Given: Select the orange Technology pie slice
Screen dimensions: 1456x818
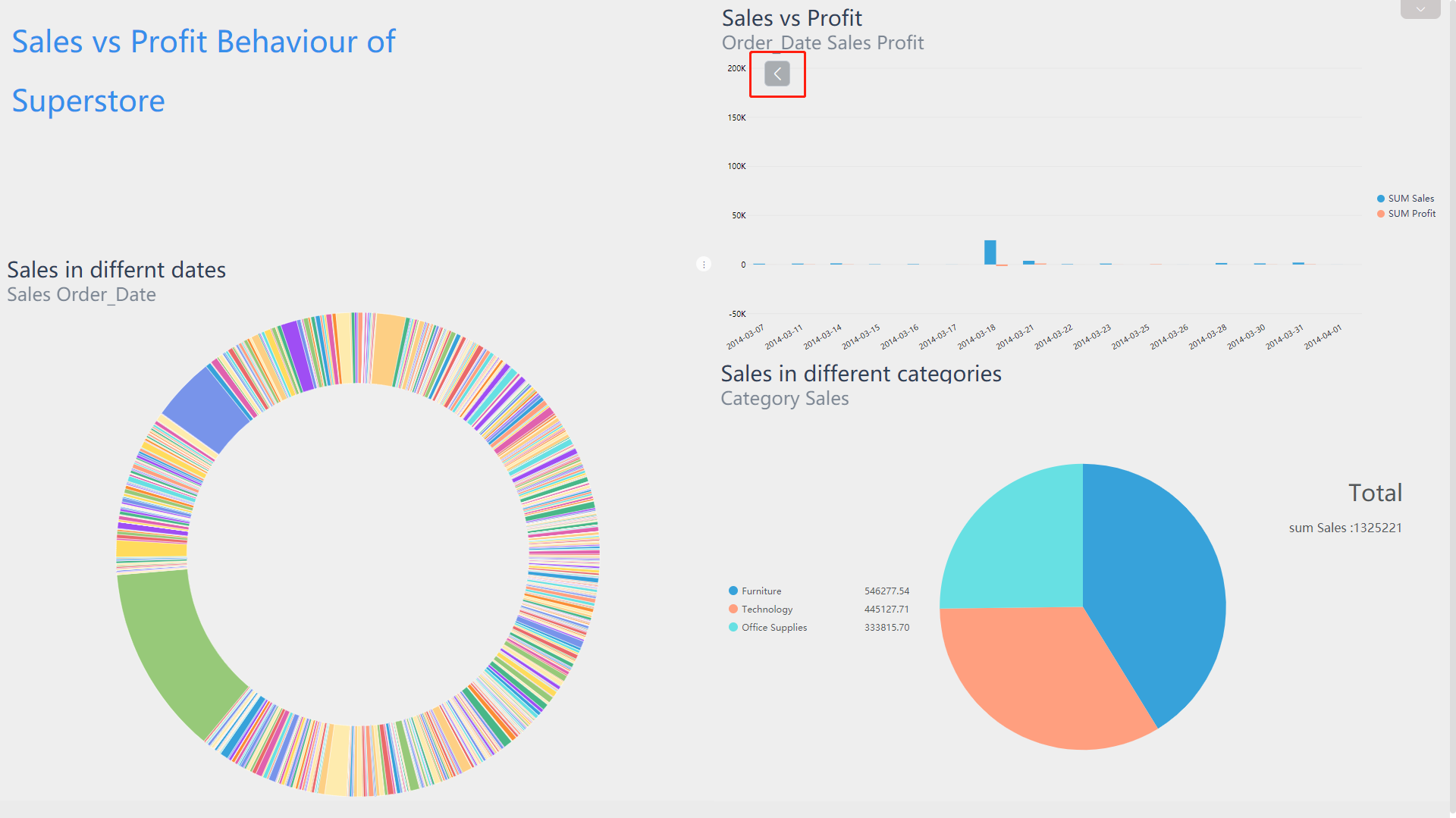Looking at the screenshot, I should point(1039,675).
